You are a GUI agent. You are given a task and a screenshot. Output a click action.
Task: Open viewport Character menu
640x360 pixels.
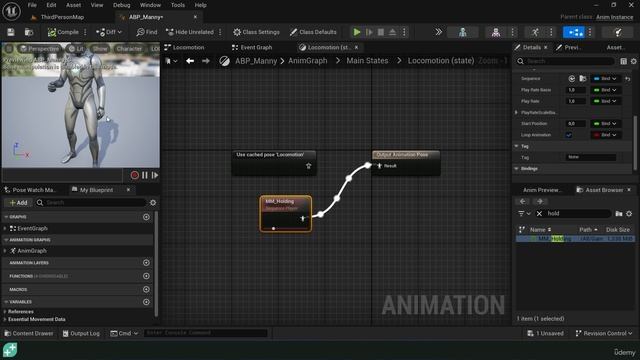click(x=129, y=49)
